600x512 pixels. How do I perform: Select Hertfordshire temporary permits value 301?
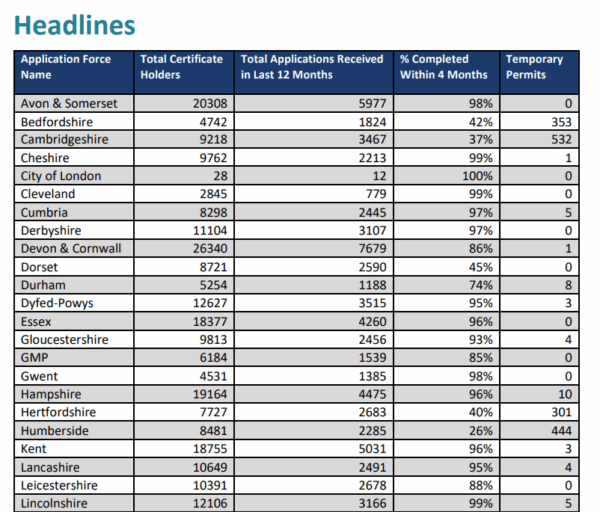click(x=562, y=412)
